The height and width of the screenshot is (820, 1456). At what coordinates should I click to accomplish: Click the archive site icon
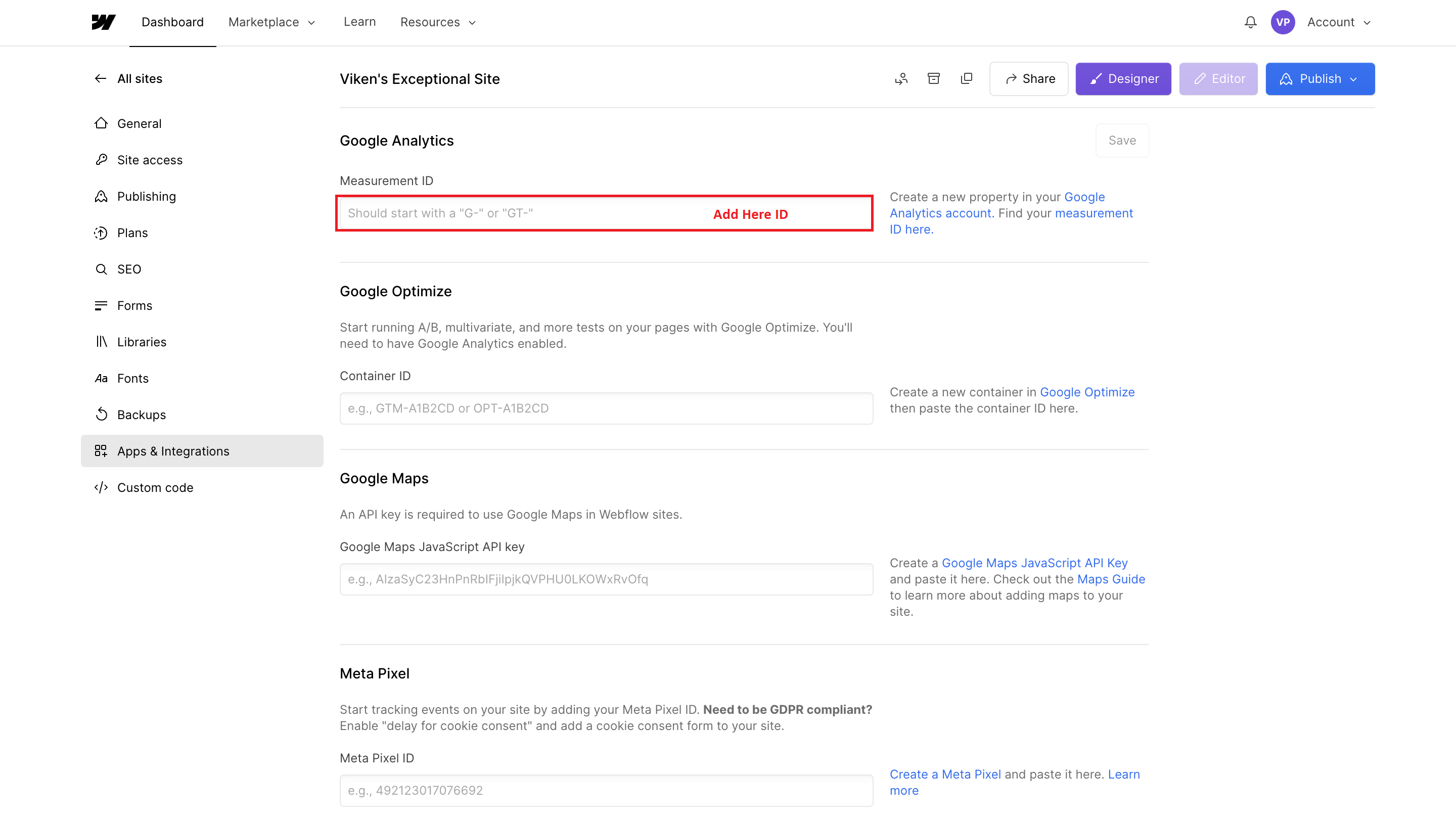pos(934,78)
